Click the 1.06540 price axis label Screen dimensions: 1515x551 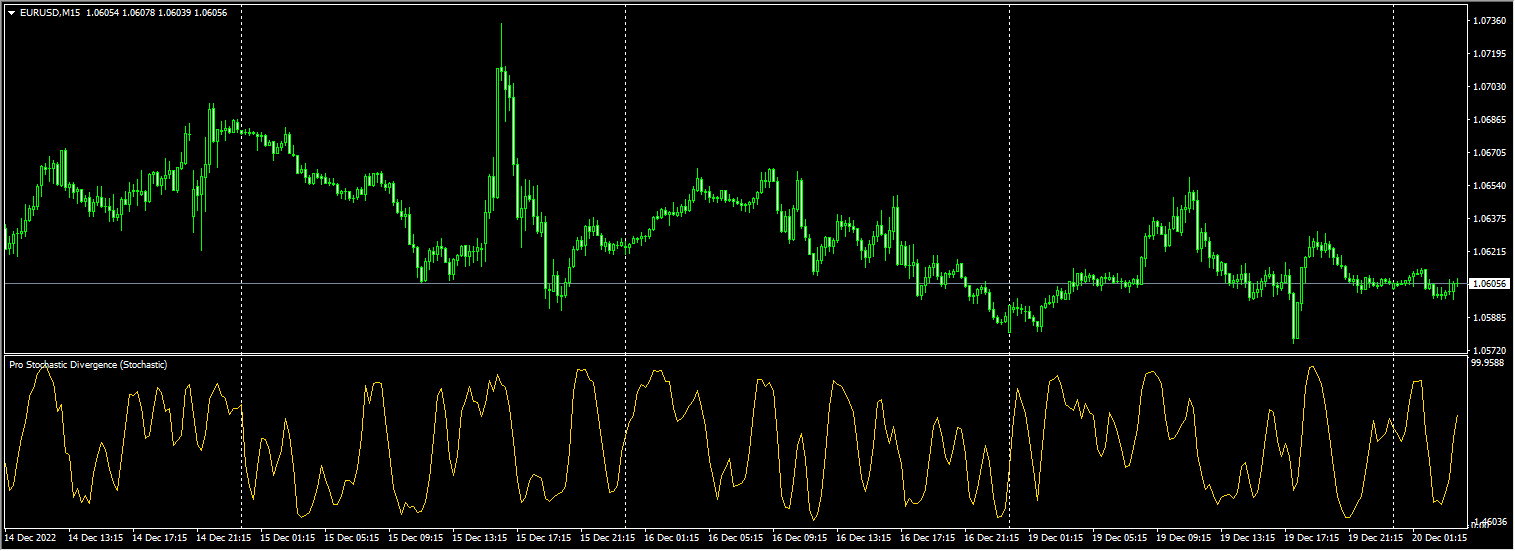click(1490, 186)
